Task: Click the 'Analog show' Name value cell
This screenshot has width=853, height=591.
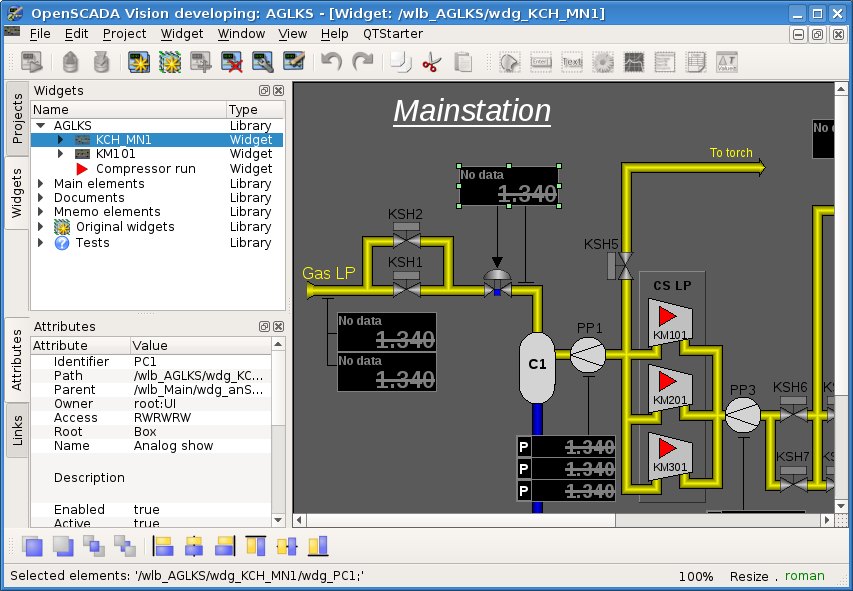Action: pos(201,446)
